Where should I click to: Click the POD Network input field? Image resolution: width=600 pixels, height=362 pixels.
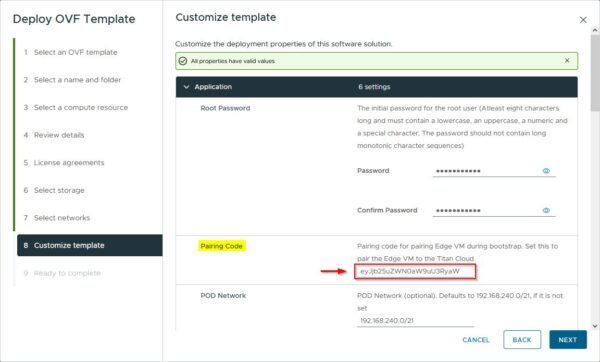415,321
